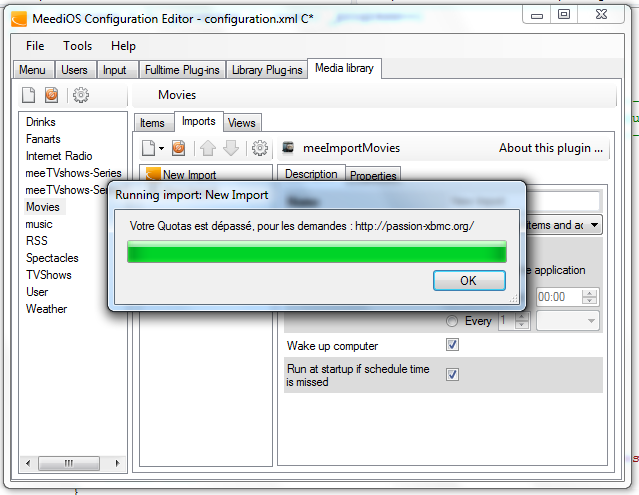Switch to the Menu tab
This screenshot has height=495, width=639.
point(33,70)
